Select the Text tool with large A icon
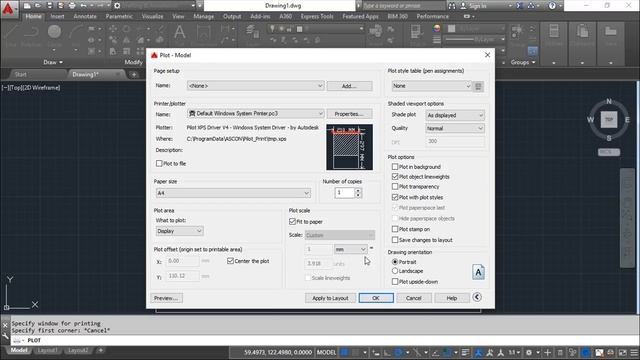This screenshot has width=640, height=360. (180, 33)
